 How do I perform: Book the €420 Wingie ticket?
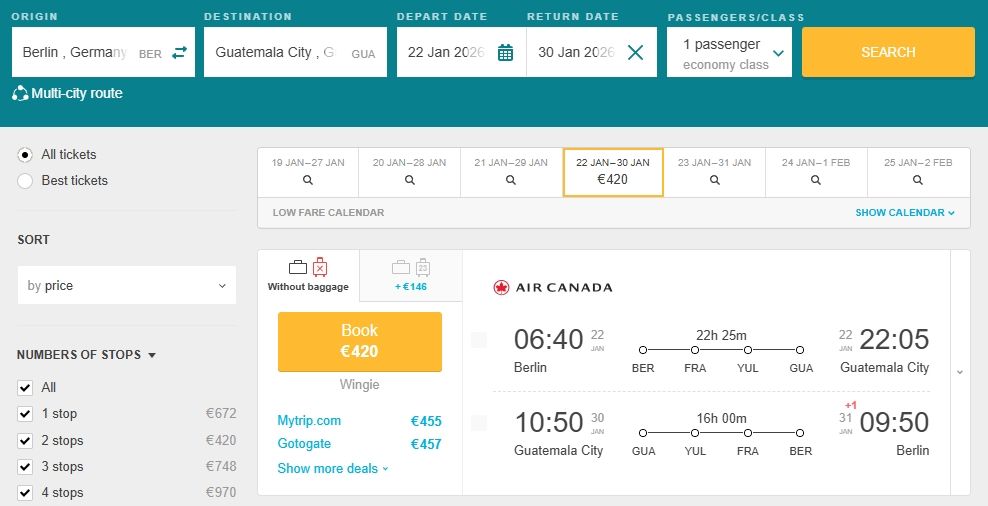pyautogui.click(x=359, y=341)
